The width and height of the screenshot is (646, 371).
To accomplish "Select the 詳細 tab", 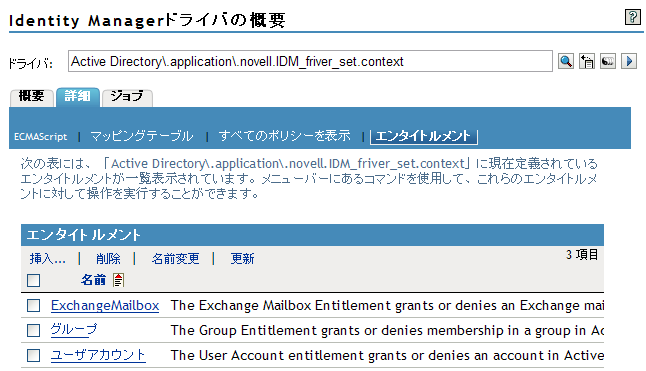I will pos(77,97).
